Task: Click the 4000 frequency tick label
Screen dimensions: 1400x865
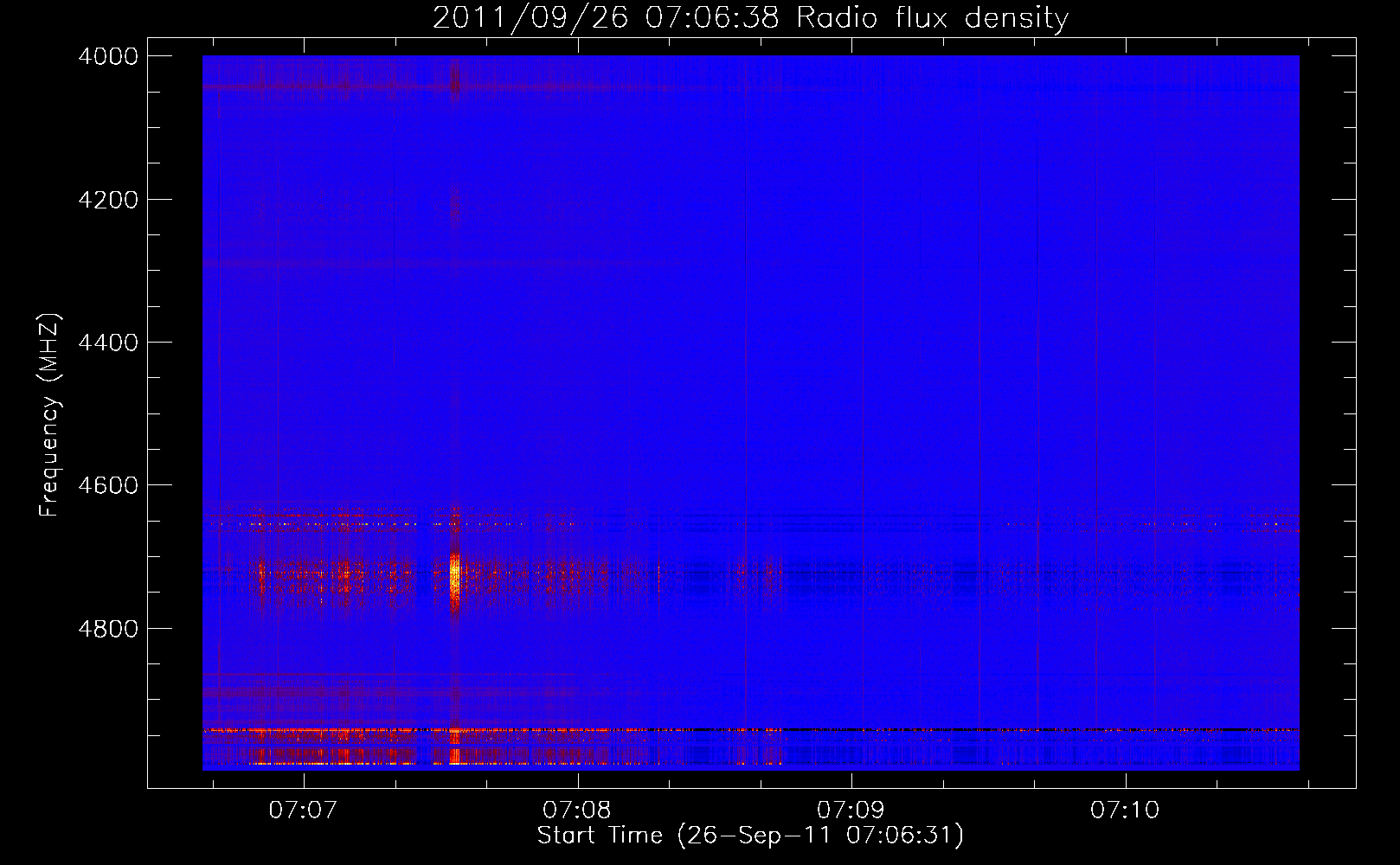Action: point(108,56)
